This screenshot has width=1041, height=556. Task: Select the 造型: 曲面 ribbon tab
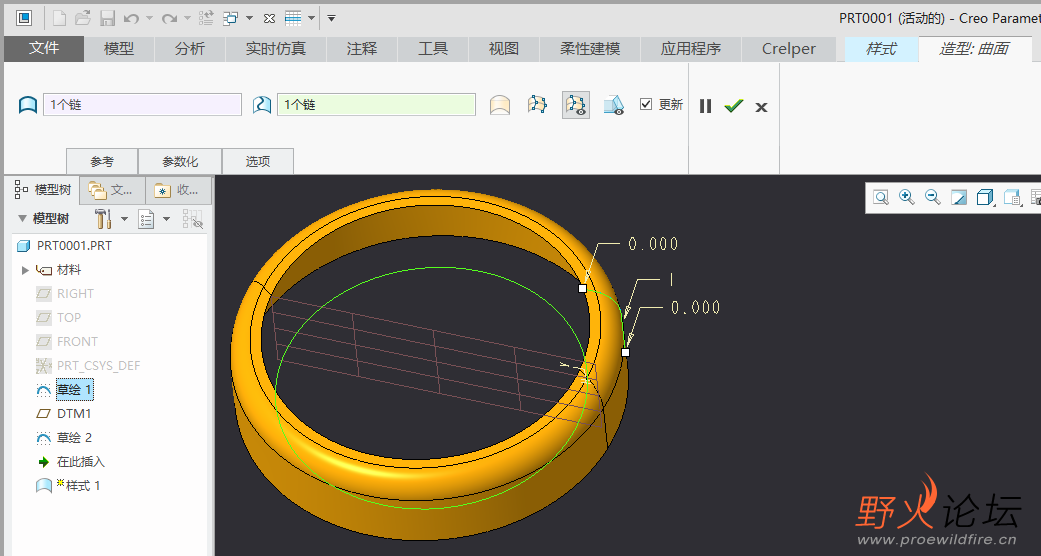pos(973,48)
